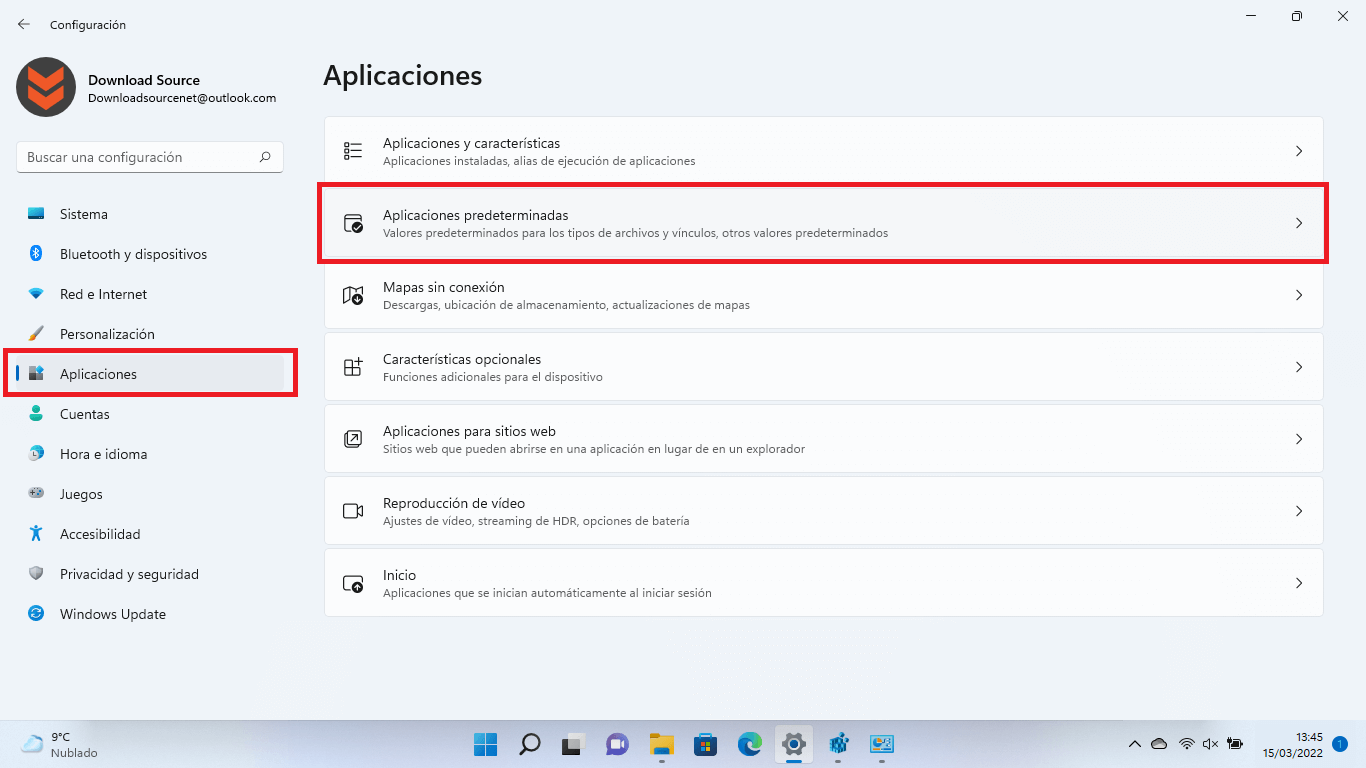Click the back arrow beside Configuración

point(24,24)
